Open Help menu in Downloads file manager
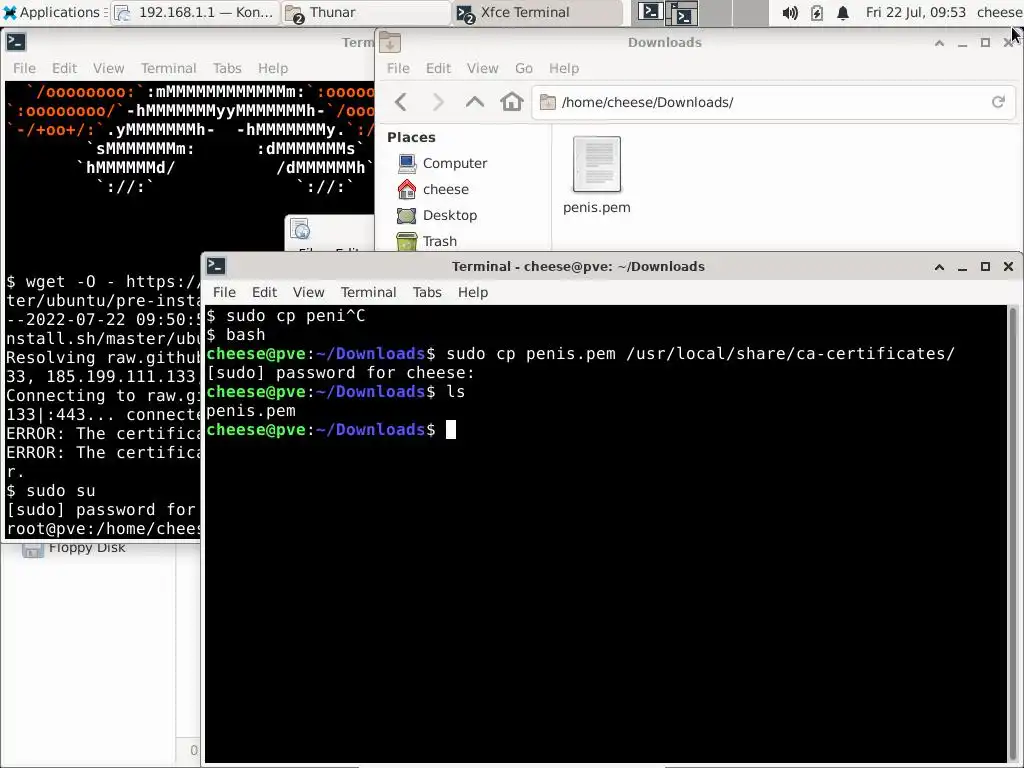 click(x=564, y=68)
